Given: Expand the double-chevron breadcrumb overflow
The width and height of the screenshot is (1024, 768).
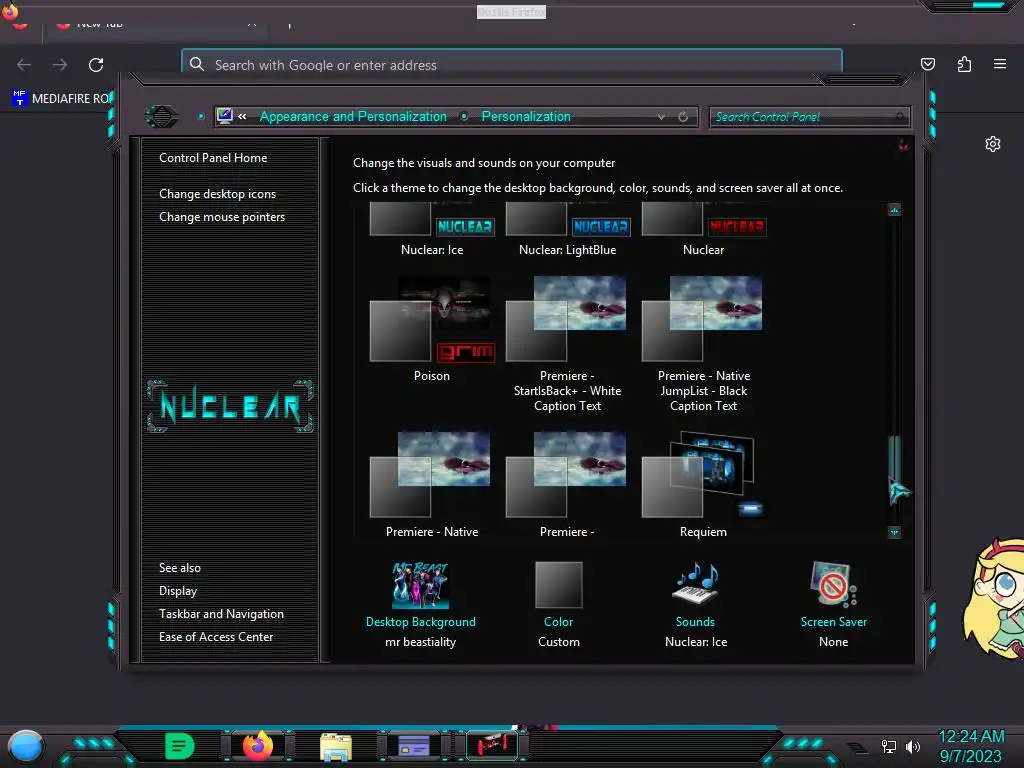Looking at the screenshot, I should 242,116.
